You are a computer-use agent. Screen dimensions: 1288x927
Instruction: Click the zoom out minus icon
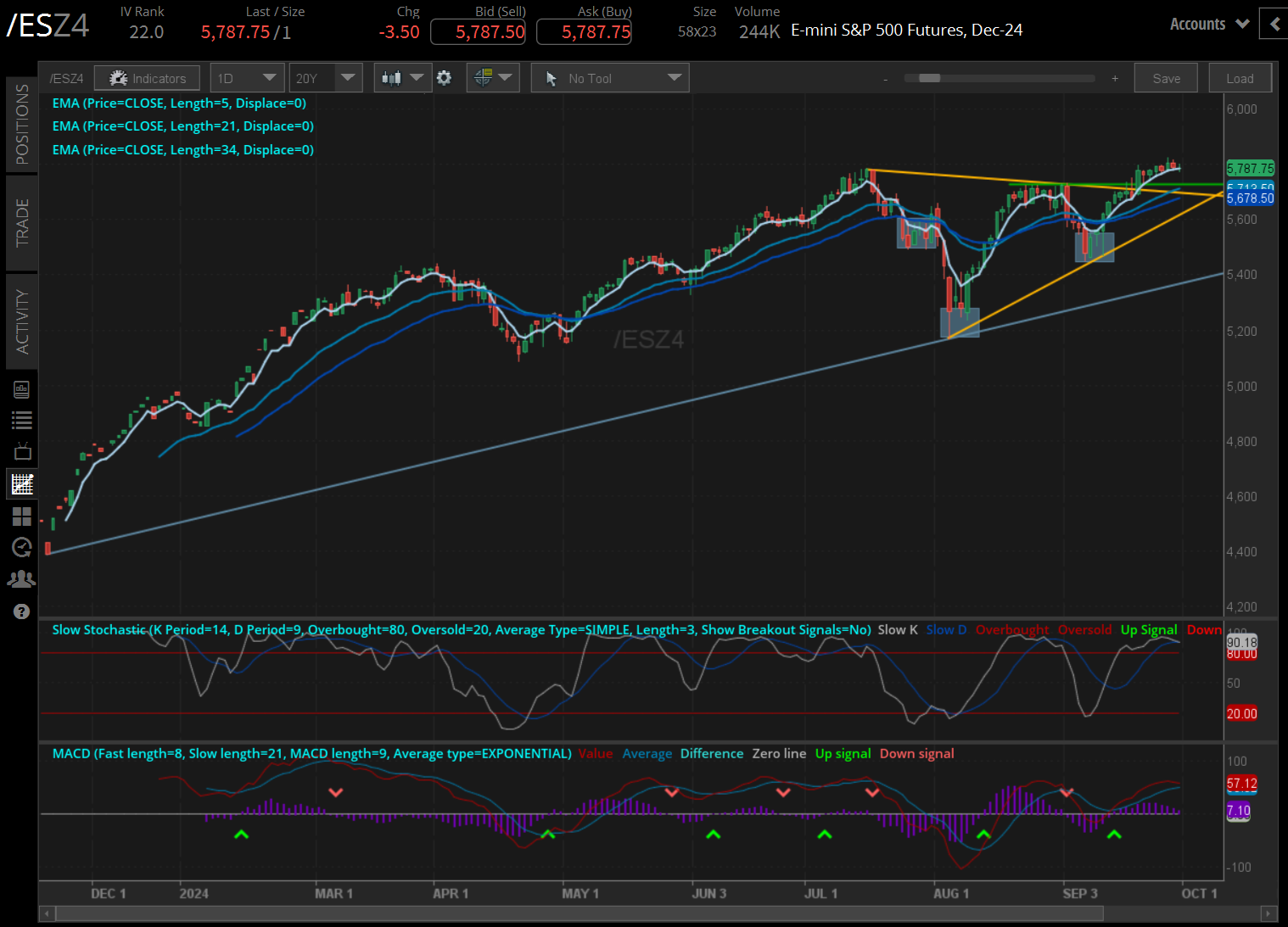886,79
